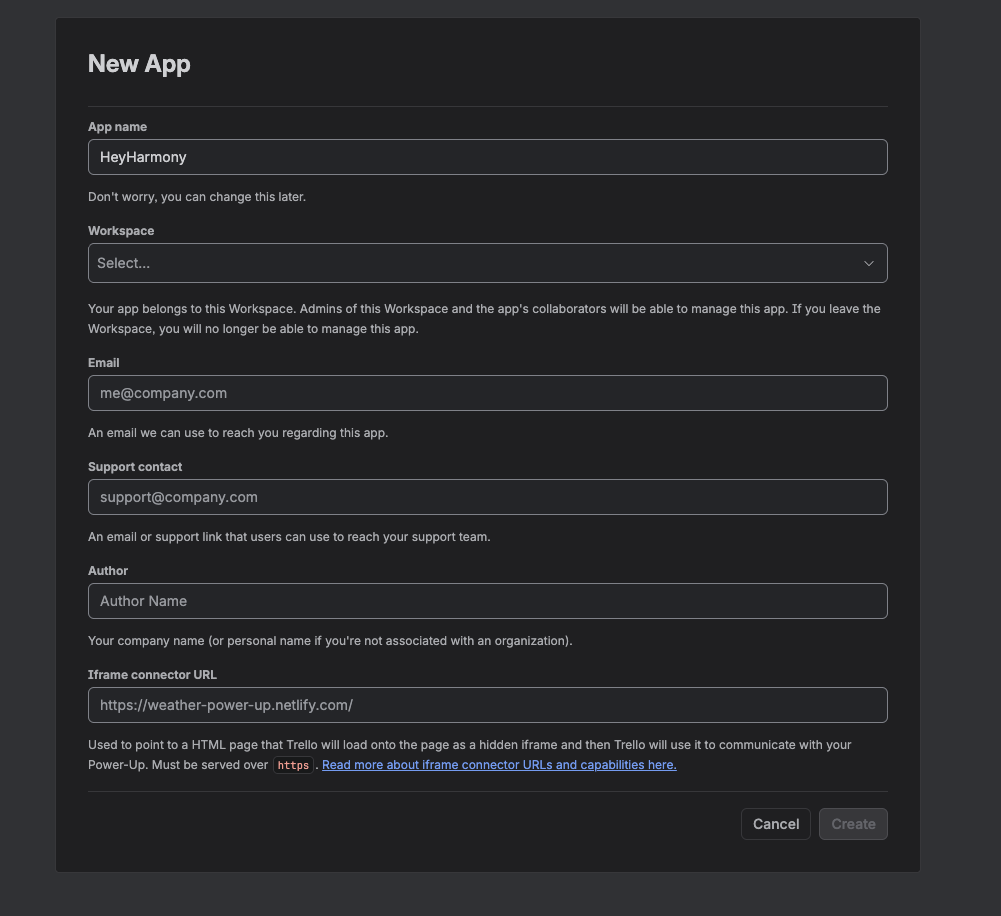
Task: Open the Workspace Select dropdown
Action: click(487, 263)
